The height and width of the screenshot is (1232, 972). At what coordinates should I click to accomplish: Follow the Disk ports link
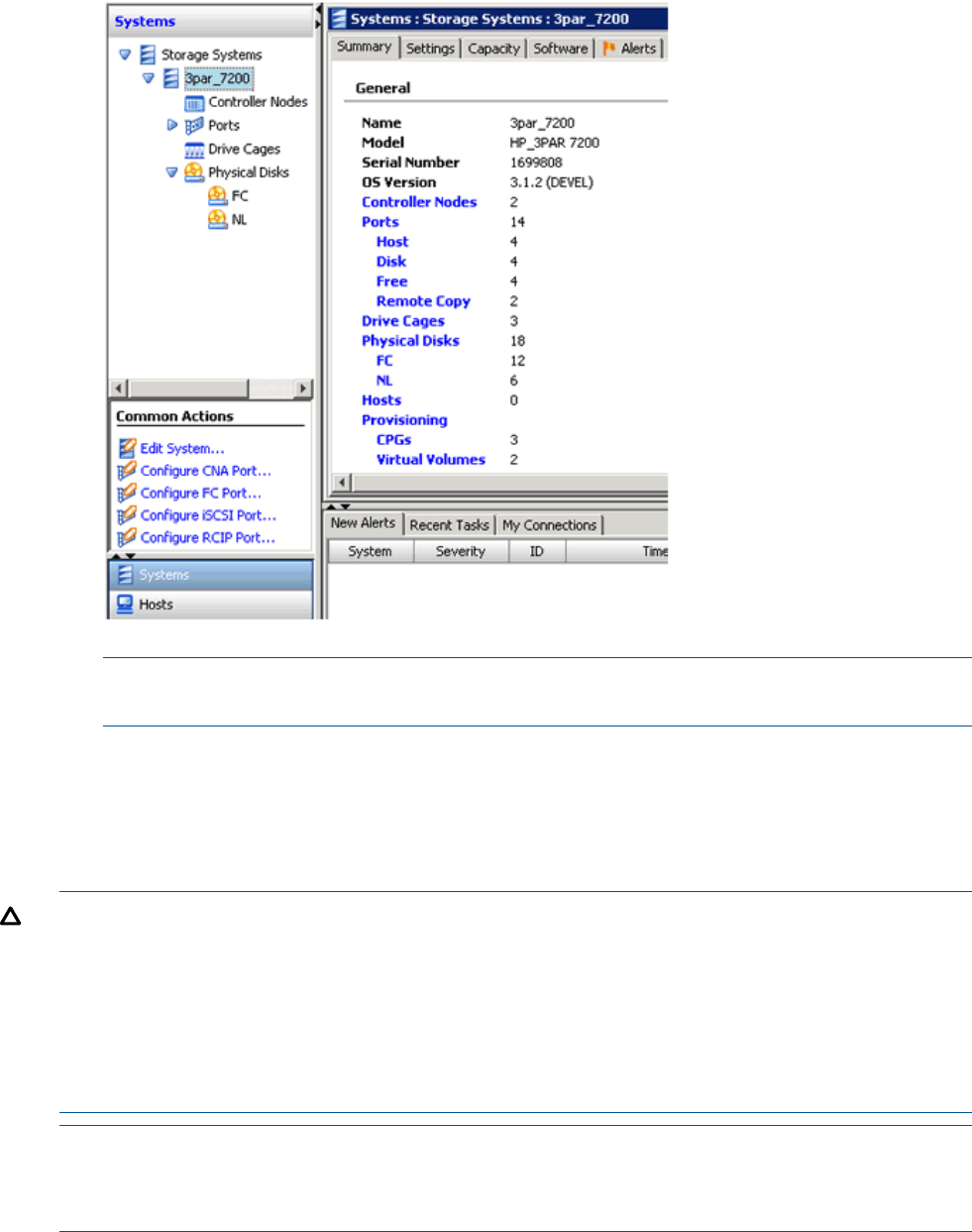coord(391,262)
